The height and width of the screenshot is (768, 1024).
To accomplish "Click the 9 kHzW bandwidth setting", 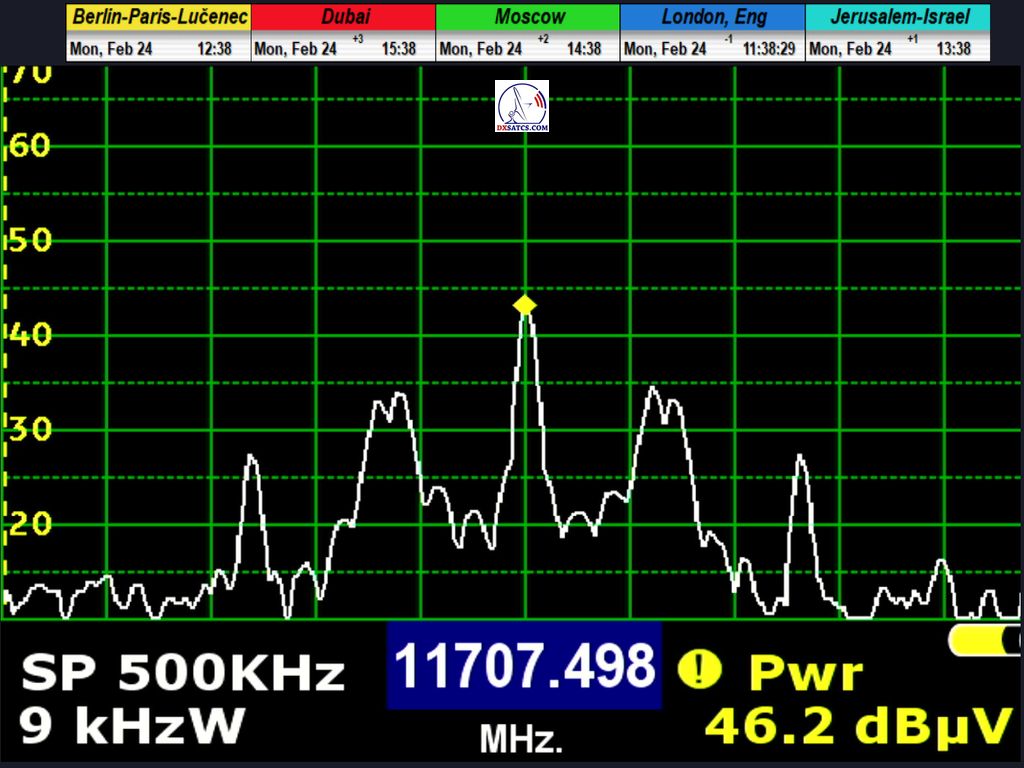I will [130, 726].
